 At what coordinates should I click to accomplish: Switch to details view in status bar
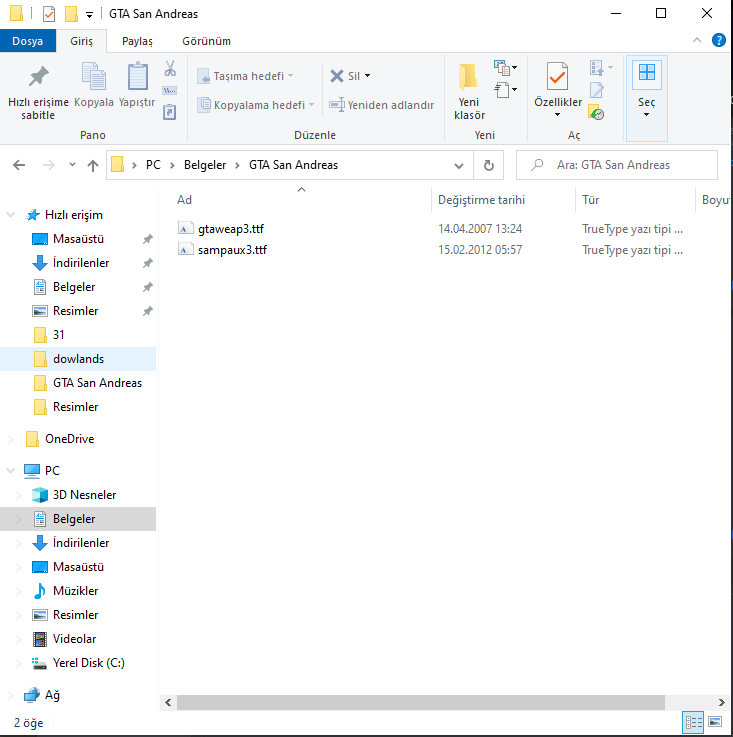tap(694, 721)
